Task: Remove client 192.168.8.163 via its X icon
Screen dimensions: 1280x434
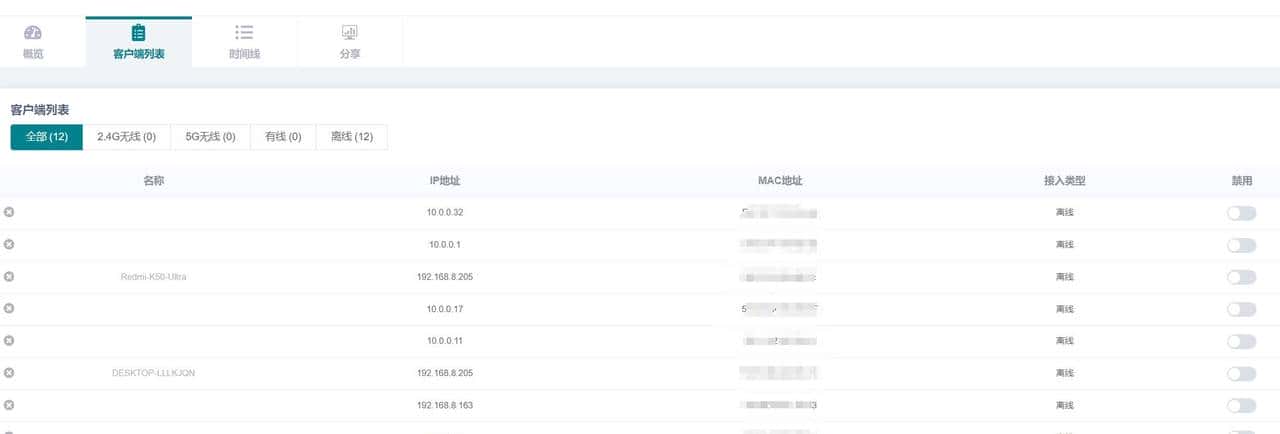Action: pyautogui.click(x=9, y=405)
